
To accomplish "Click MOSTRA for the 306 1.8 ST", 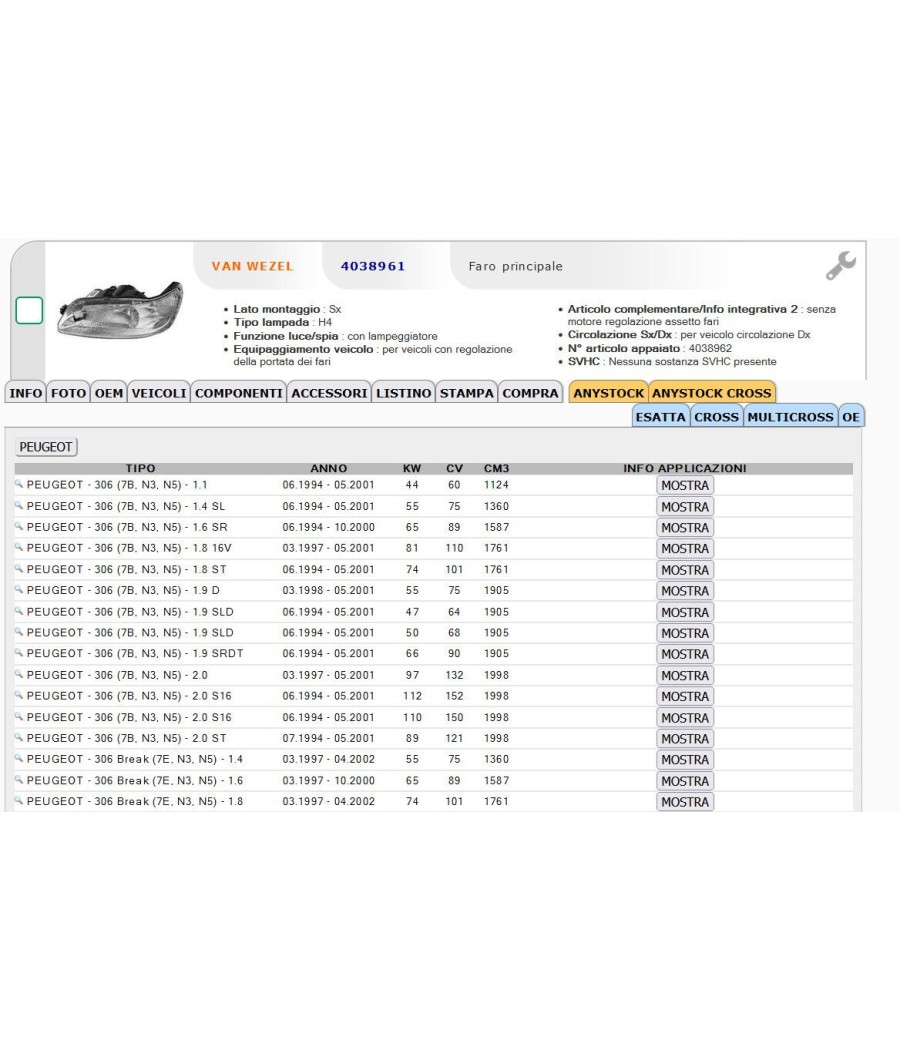I will (685, 570).
